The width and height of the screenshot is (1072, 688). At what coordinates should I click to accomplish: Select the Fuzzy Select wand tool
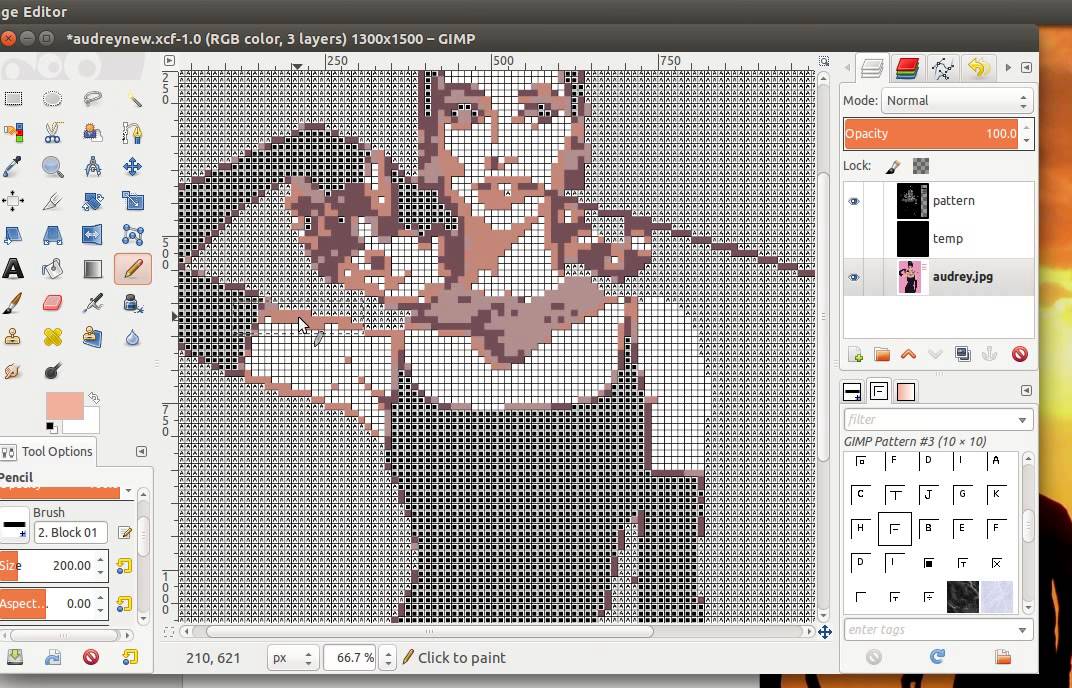coord(133,99)
